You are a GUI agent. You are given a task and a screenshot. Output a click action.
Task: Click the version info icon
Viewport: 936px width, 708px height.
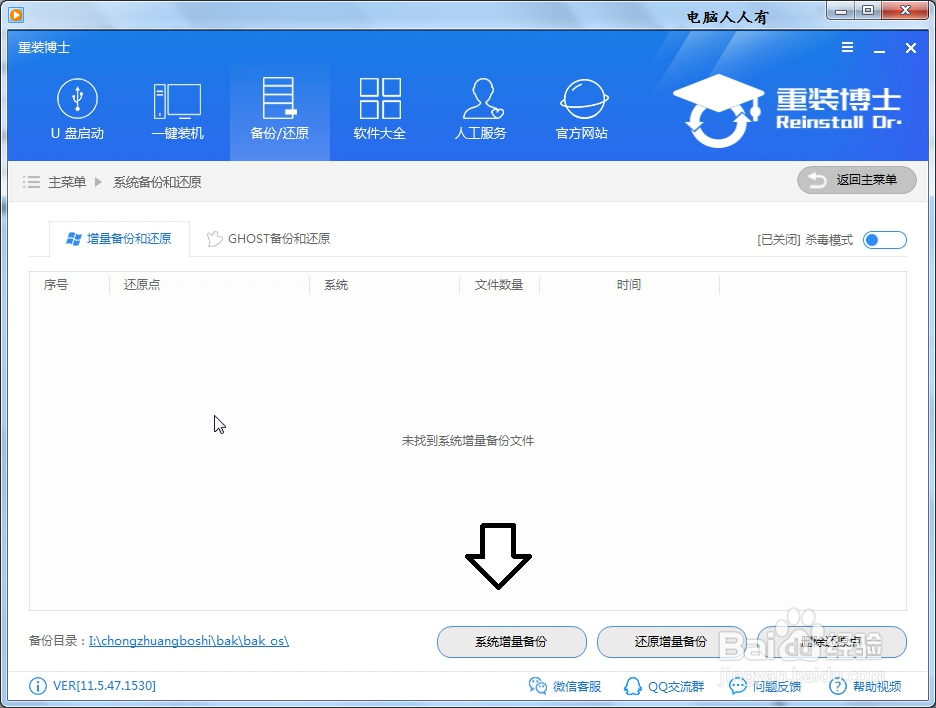[38, 686]
